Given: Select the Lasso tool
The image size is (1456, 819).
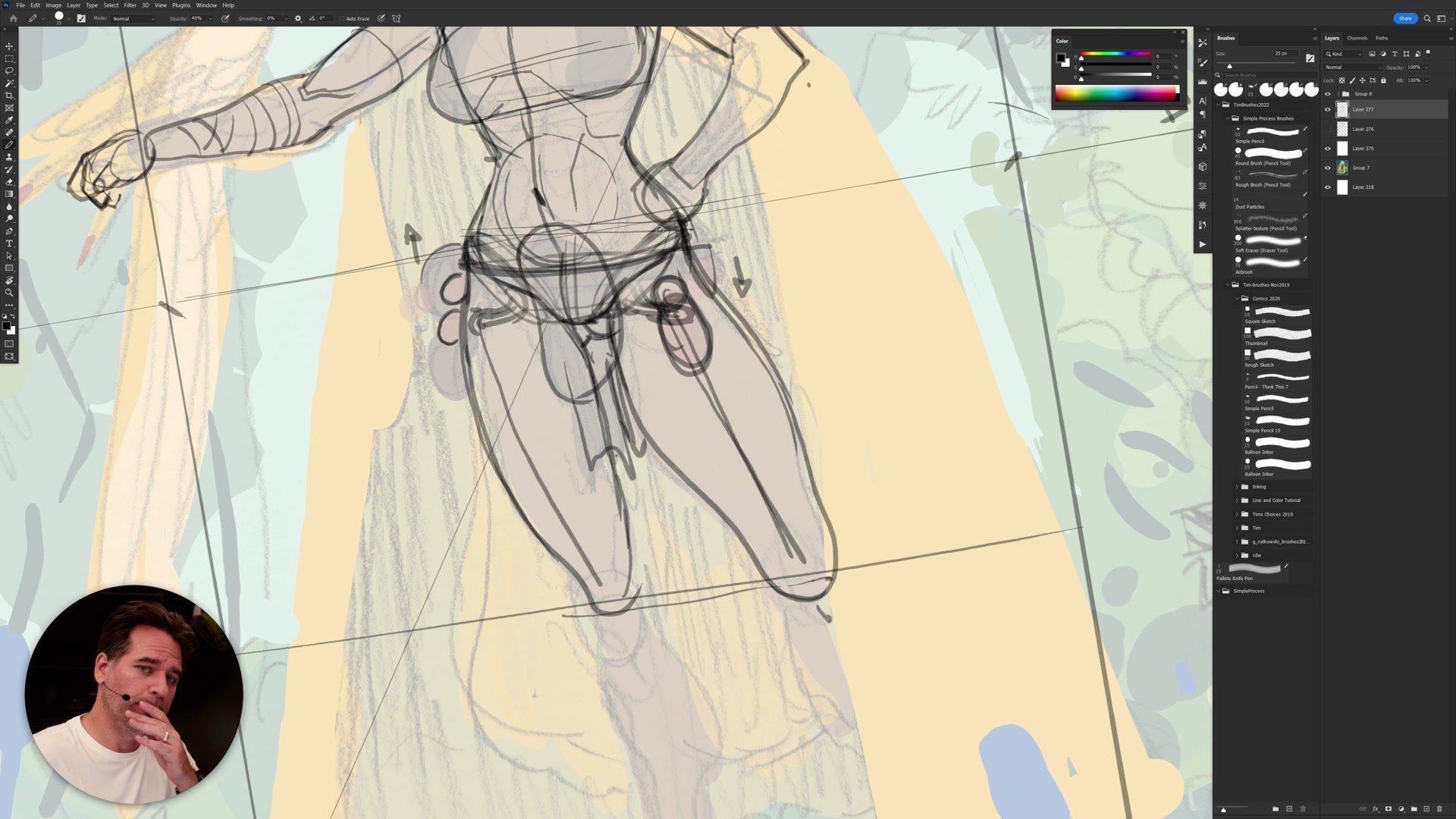Looking at the screenshot, I should tap(9, 70).
